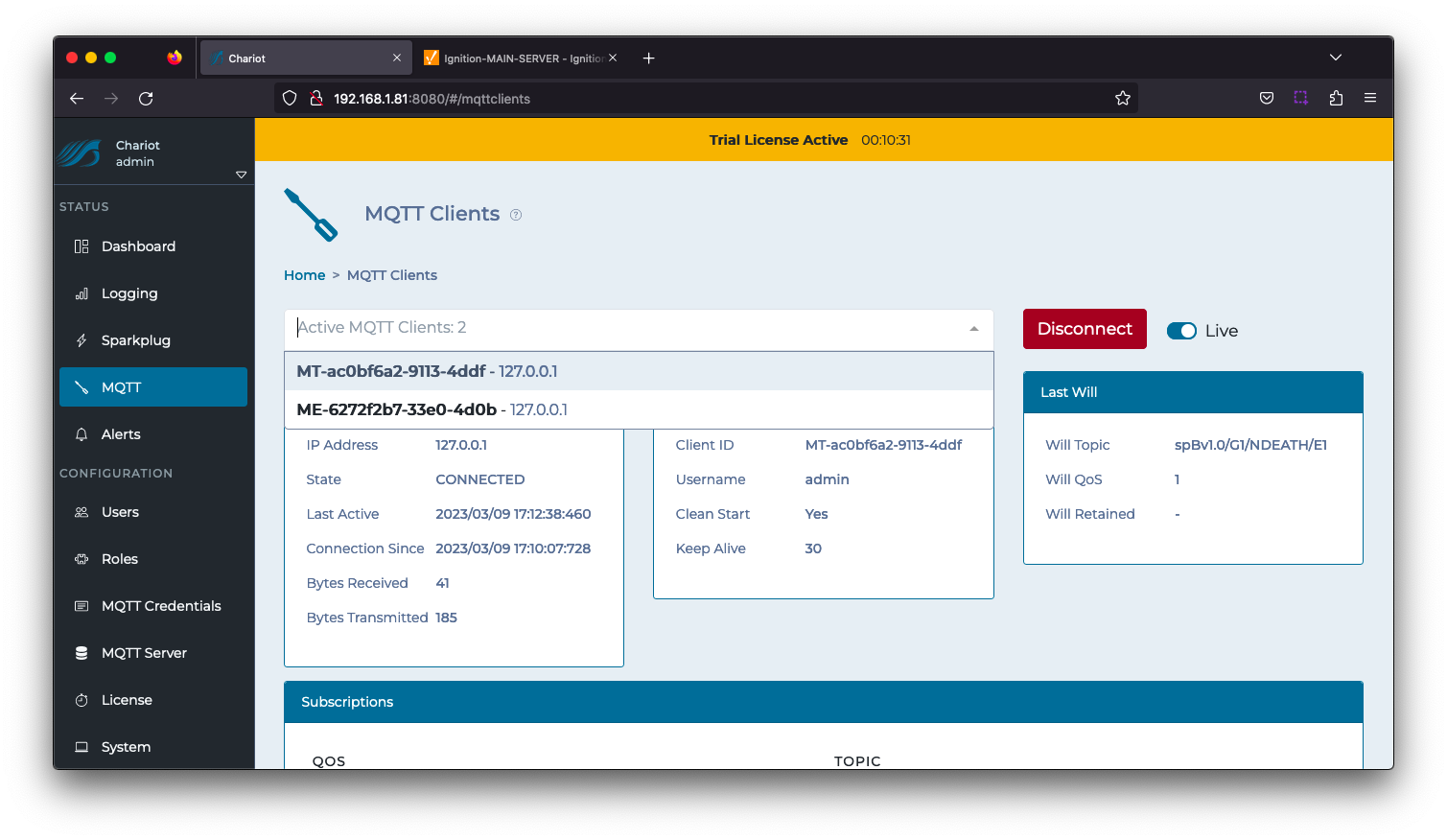Click the Chariot logo in sidebar header
Viewport: 1447px width, 840px height.
coord(80,153)
